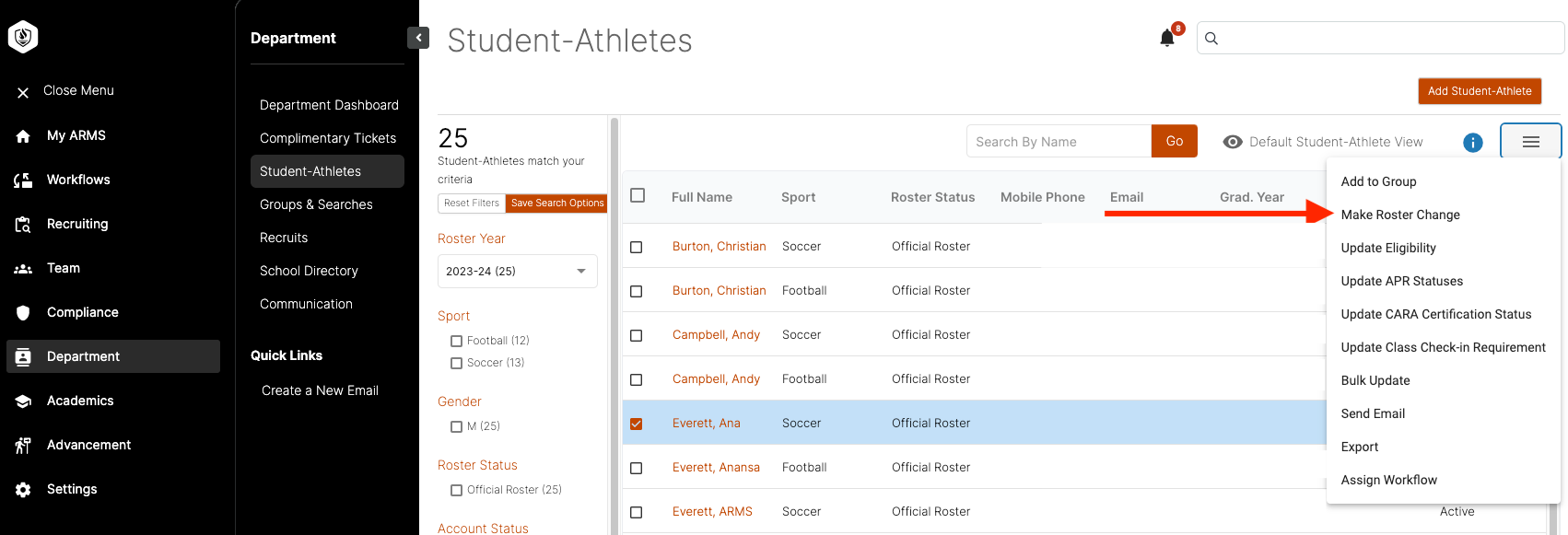Sort by Roster Status column header
1568x535 pixels.
[932, 197]
